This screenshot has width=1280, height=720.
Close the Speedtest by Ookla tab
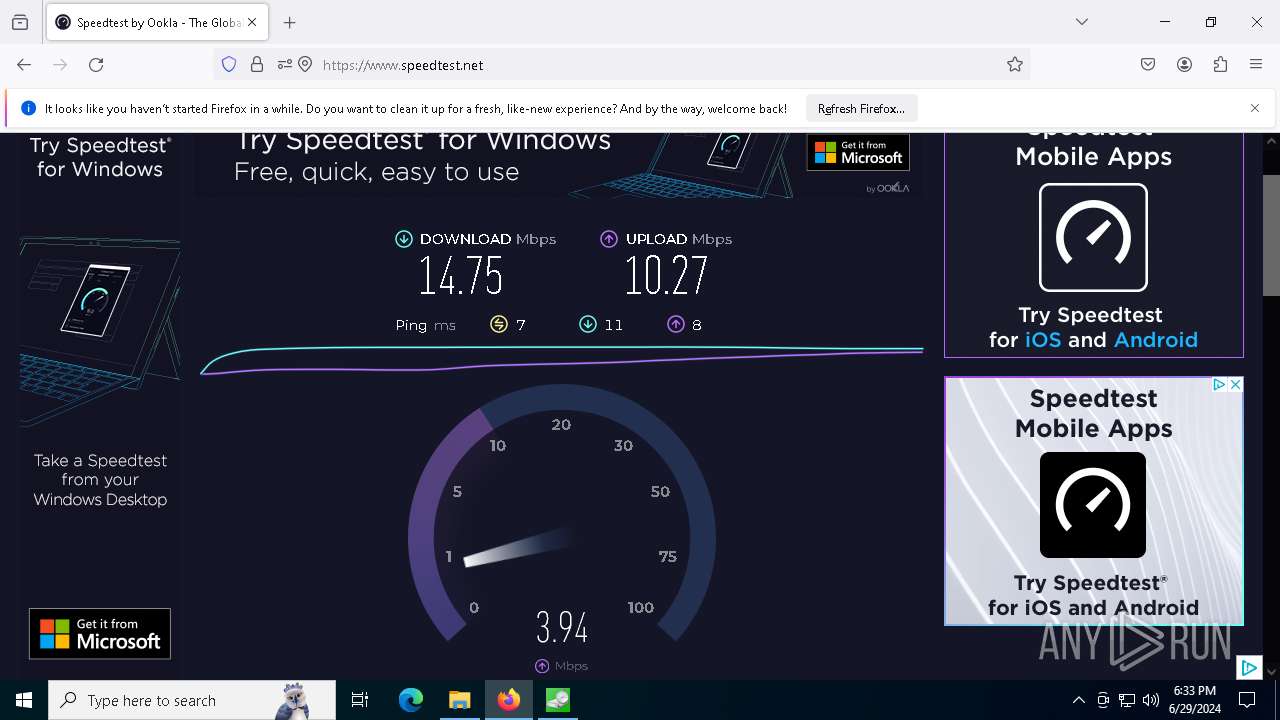(x=252, y=22)
